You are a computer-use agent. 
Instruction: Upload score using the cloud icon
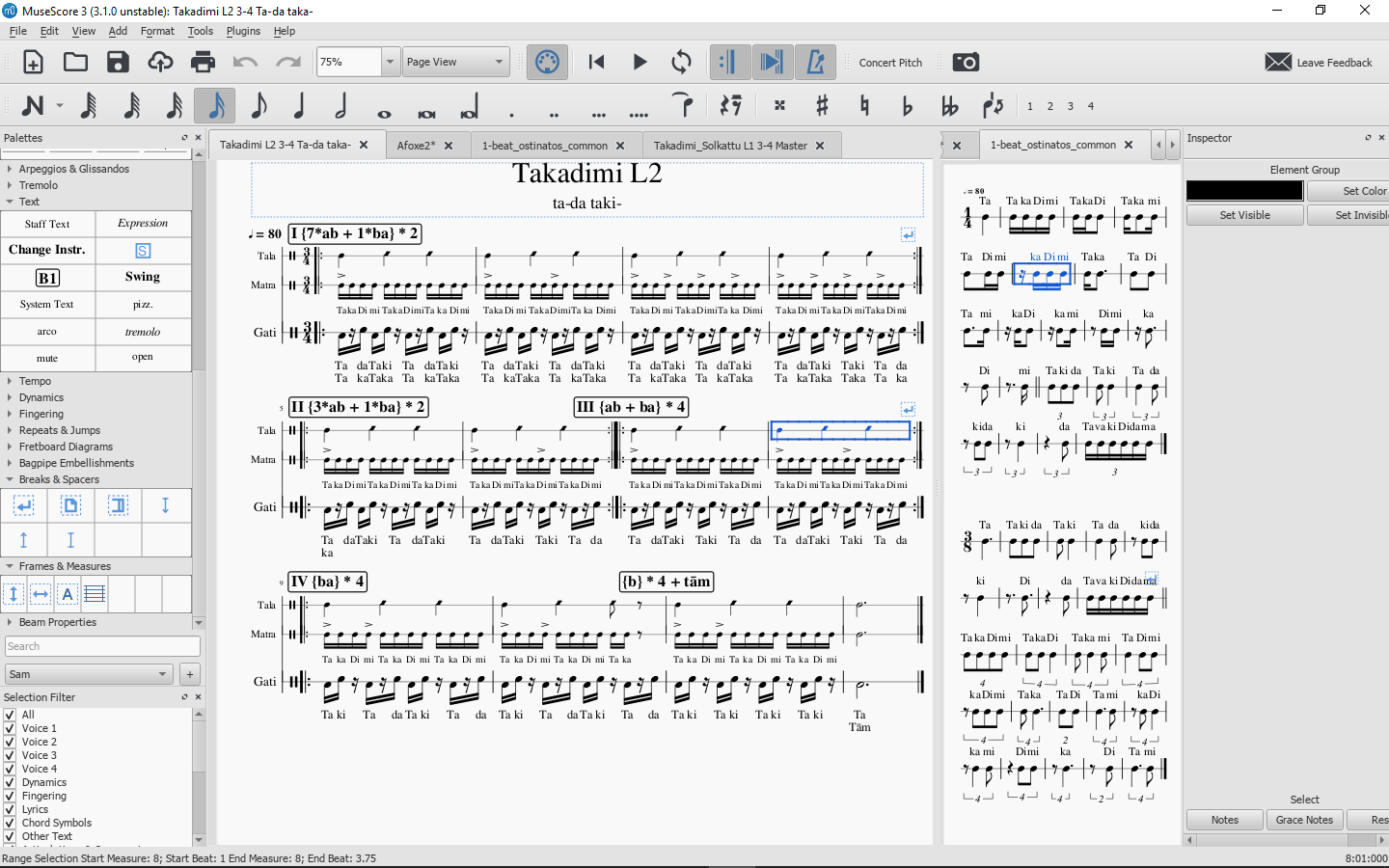point(160,63)
